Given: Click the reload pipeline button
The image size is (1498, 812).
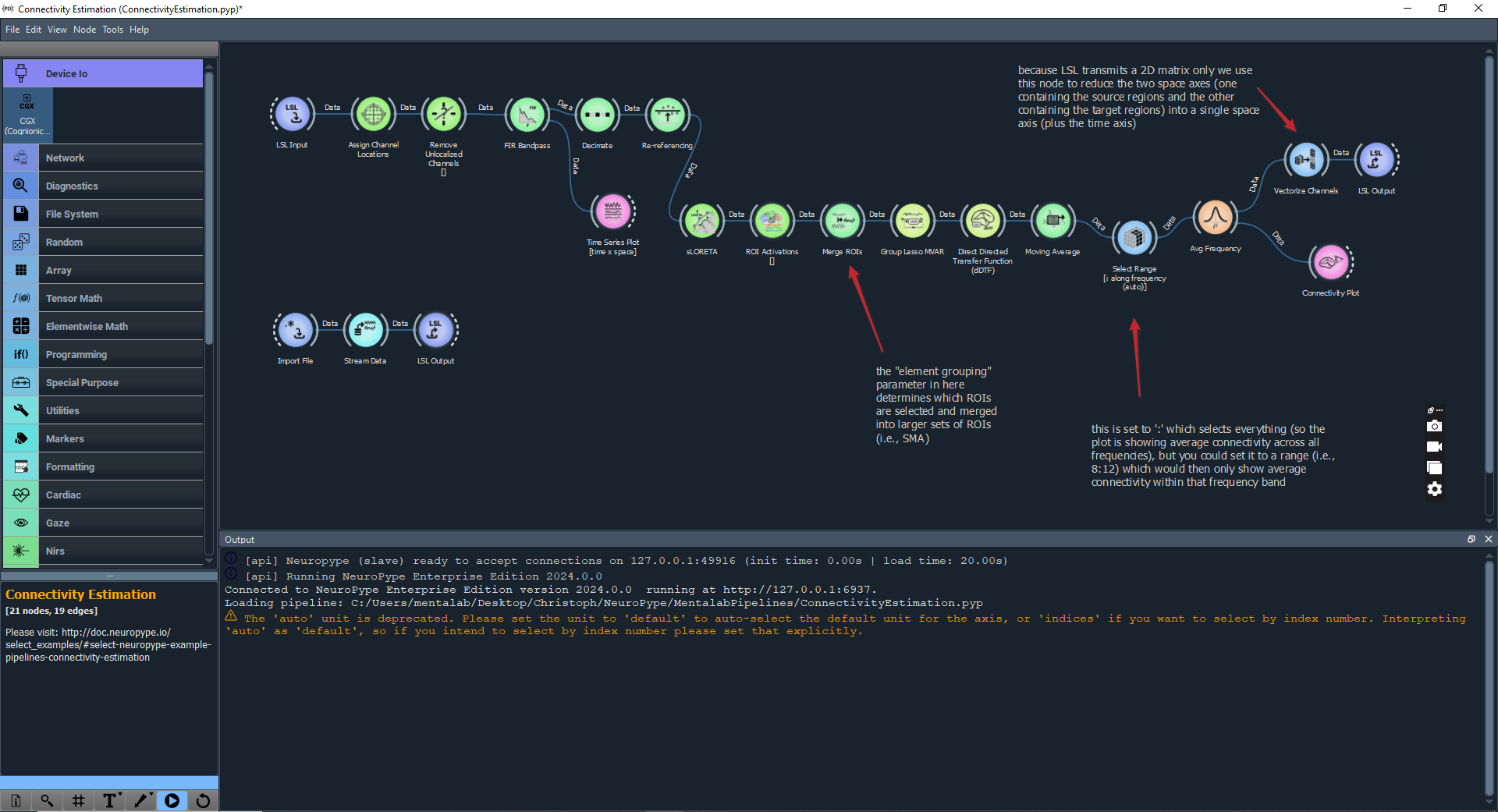Looking at the screenshot, I should pos(203,800).
